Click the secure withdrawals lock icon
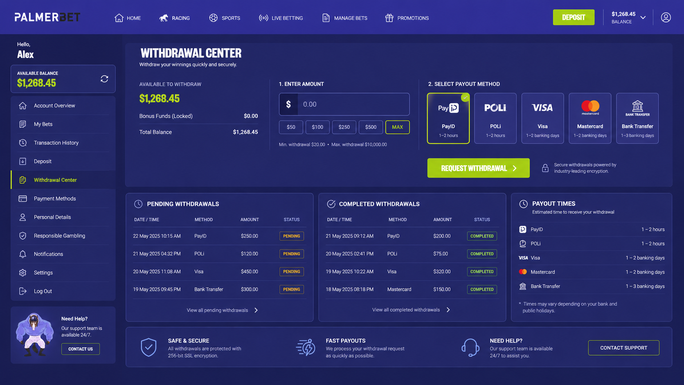Screen dimensions: 684x385 click(x=545, y=168)
